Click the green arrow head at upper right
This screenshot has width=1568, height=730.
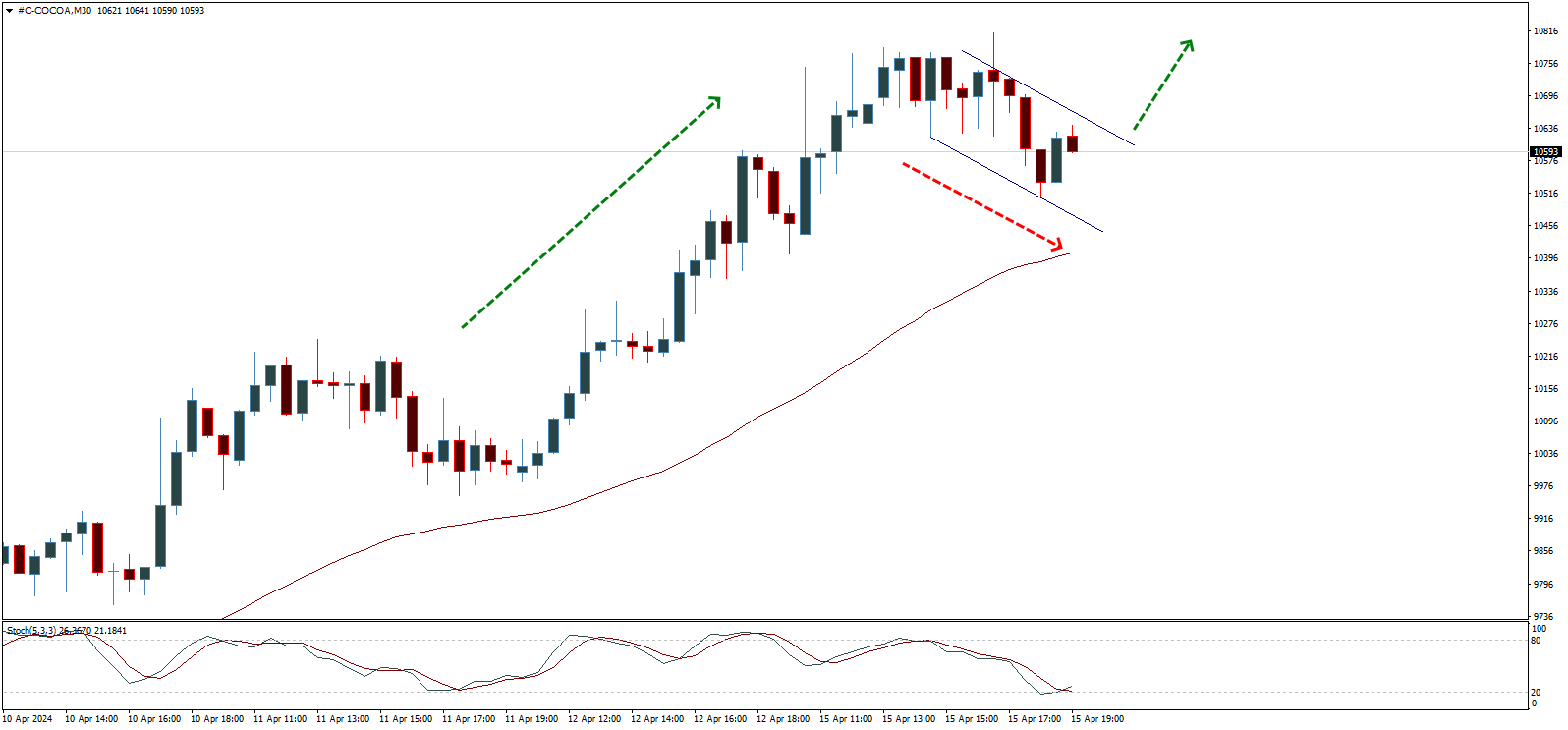pyautogui.click(x=1188, y=45)
